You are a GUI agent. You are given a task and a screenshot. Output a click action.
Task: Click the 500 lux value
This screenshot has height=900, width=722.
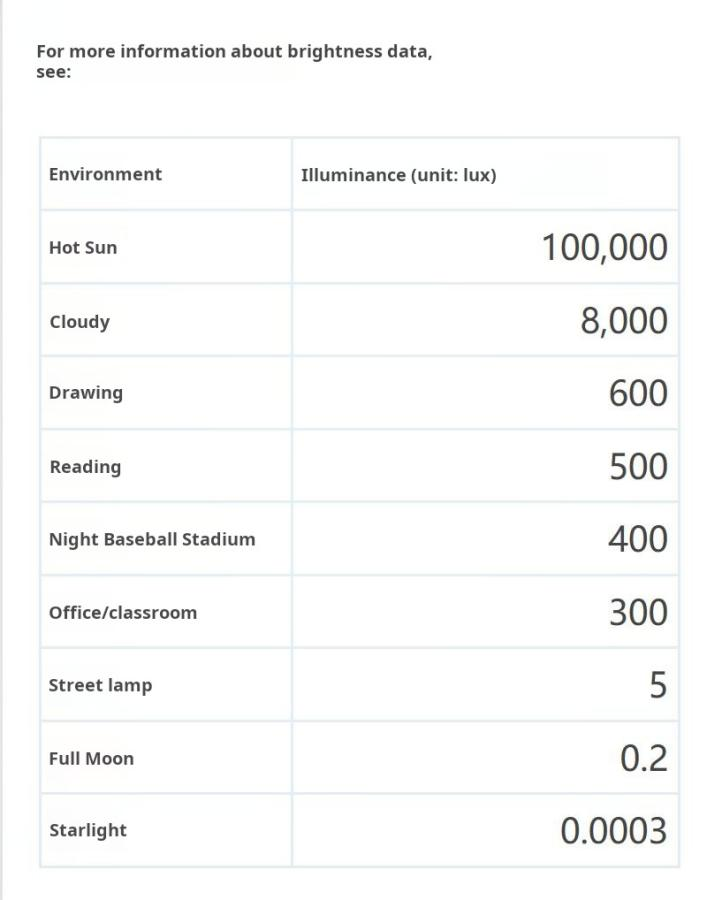pos(638,466)
